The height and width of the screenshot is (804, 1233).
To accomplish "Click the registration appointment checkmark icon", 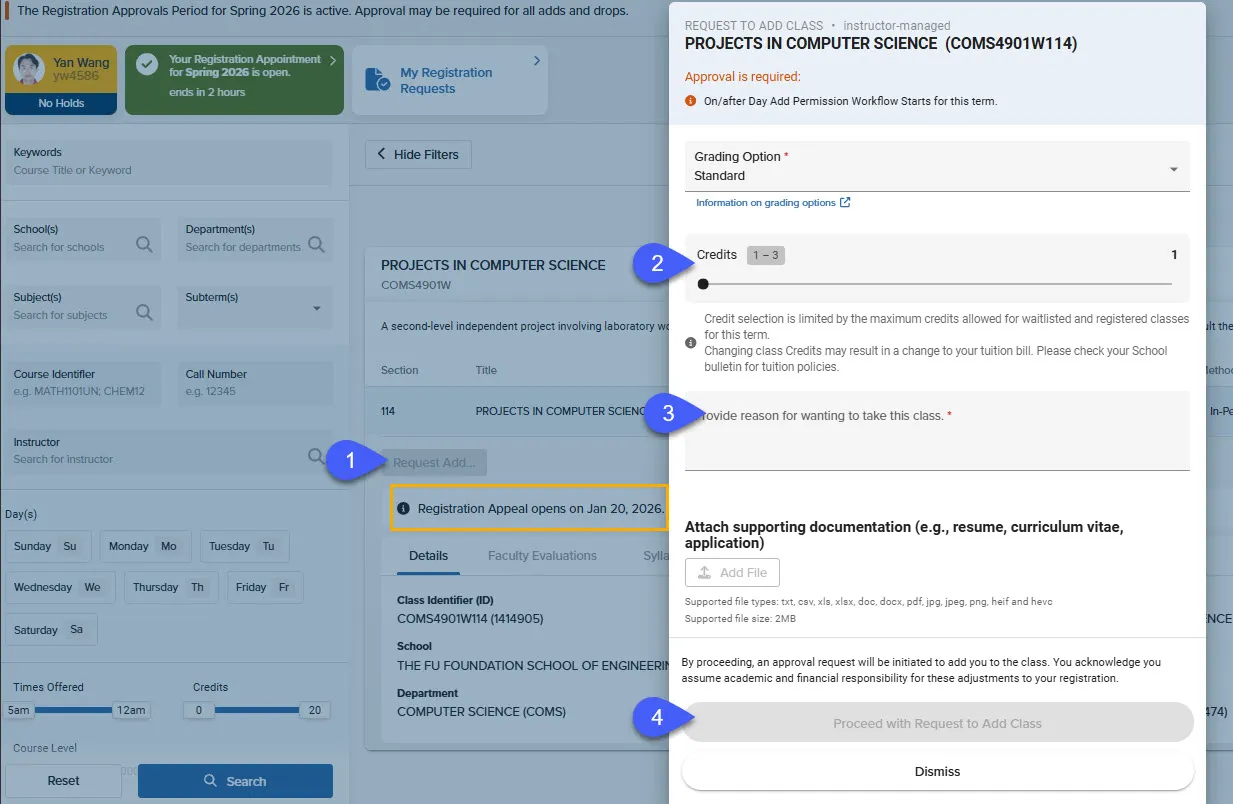I will (148, 64).
